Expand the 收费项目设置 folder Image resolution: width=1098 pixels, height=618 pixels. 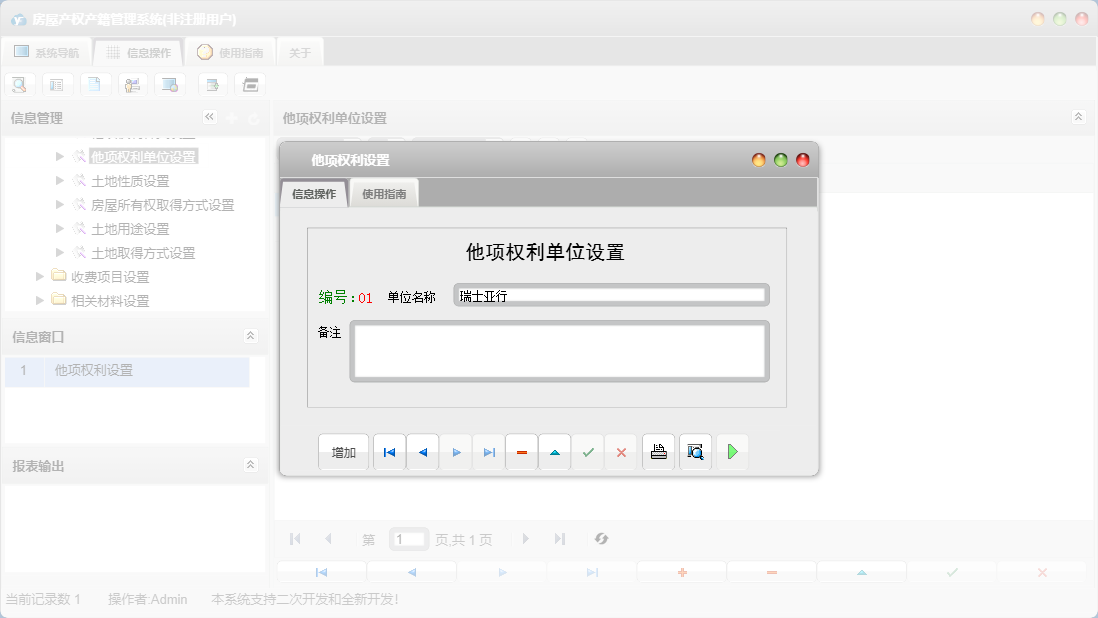pyautogui.click(x=40, y=276)
